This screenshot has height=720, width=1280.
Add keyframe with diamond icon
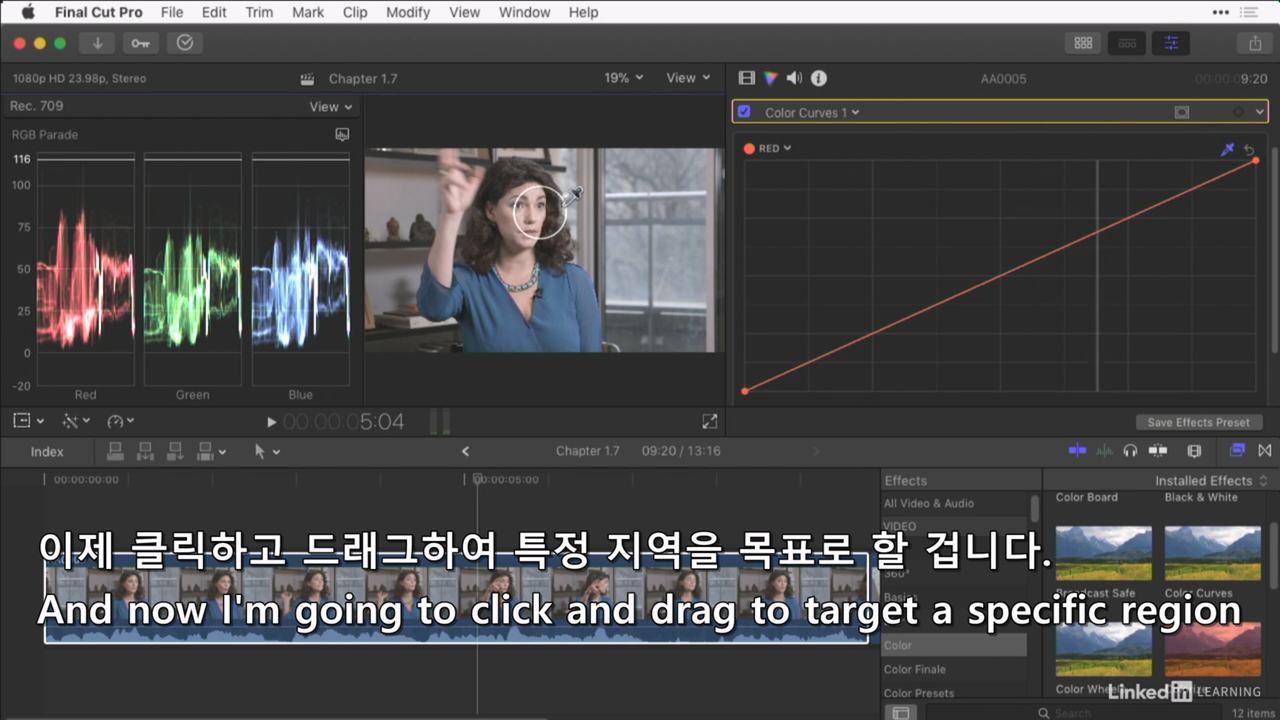tap(1238, 113)
